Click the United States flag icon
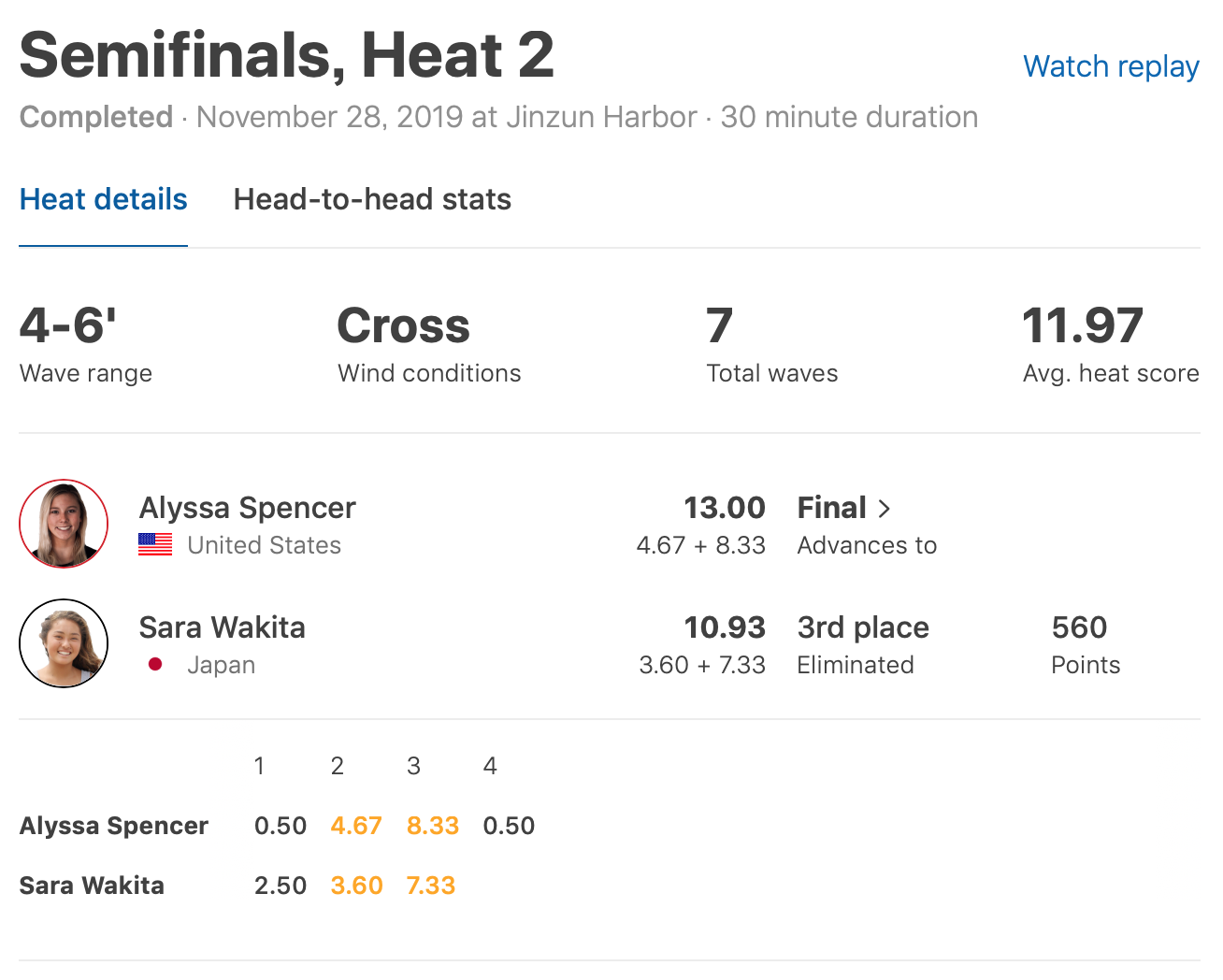This screenshot has width=1223, height=980. (155, 544)
